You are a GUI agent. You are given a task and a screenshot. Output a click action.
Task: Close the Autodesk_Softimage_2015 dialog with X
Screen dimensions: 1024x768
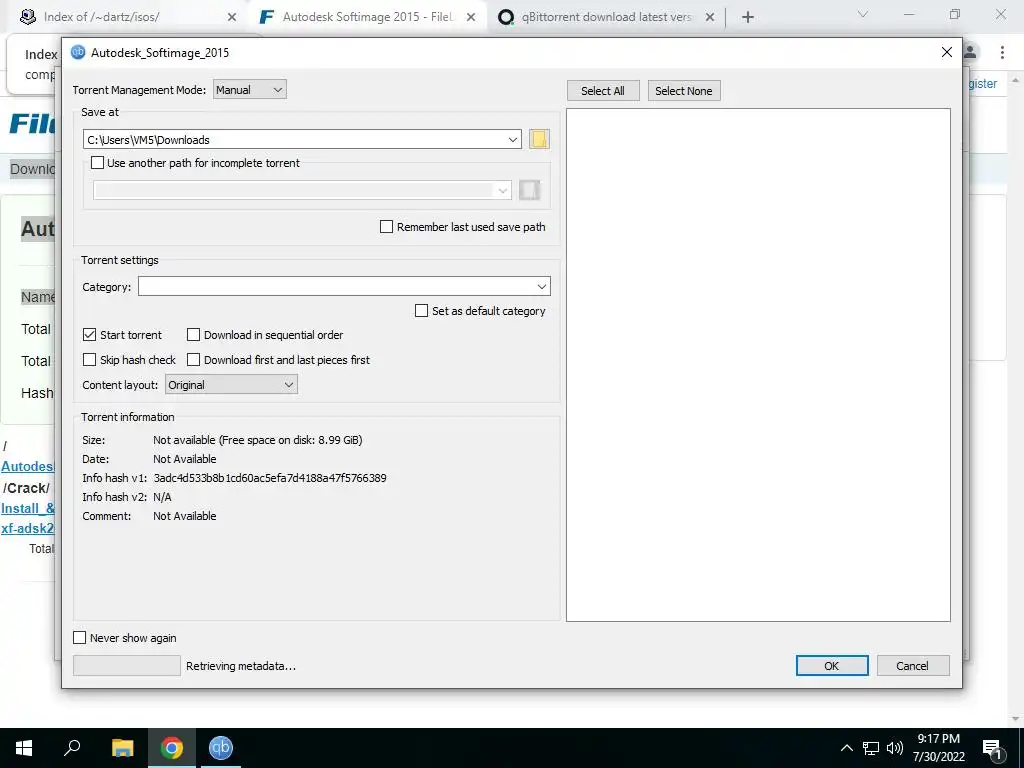click(947, 52)
